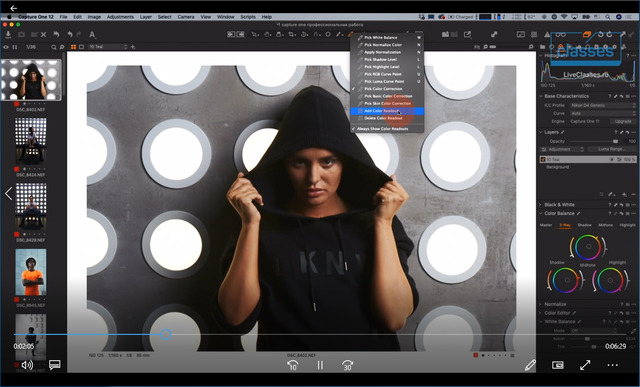This screenshot has width=640, height=387.
Task: Select the Pan hand tool
Action: click(268, 35)
